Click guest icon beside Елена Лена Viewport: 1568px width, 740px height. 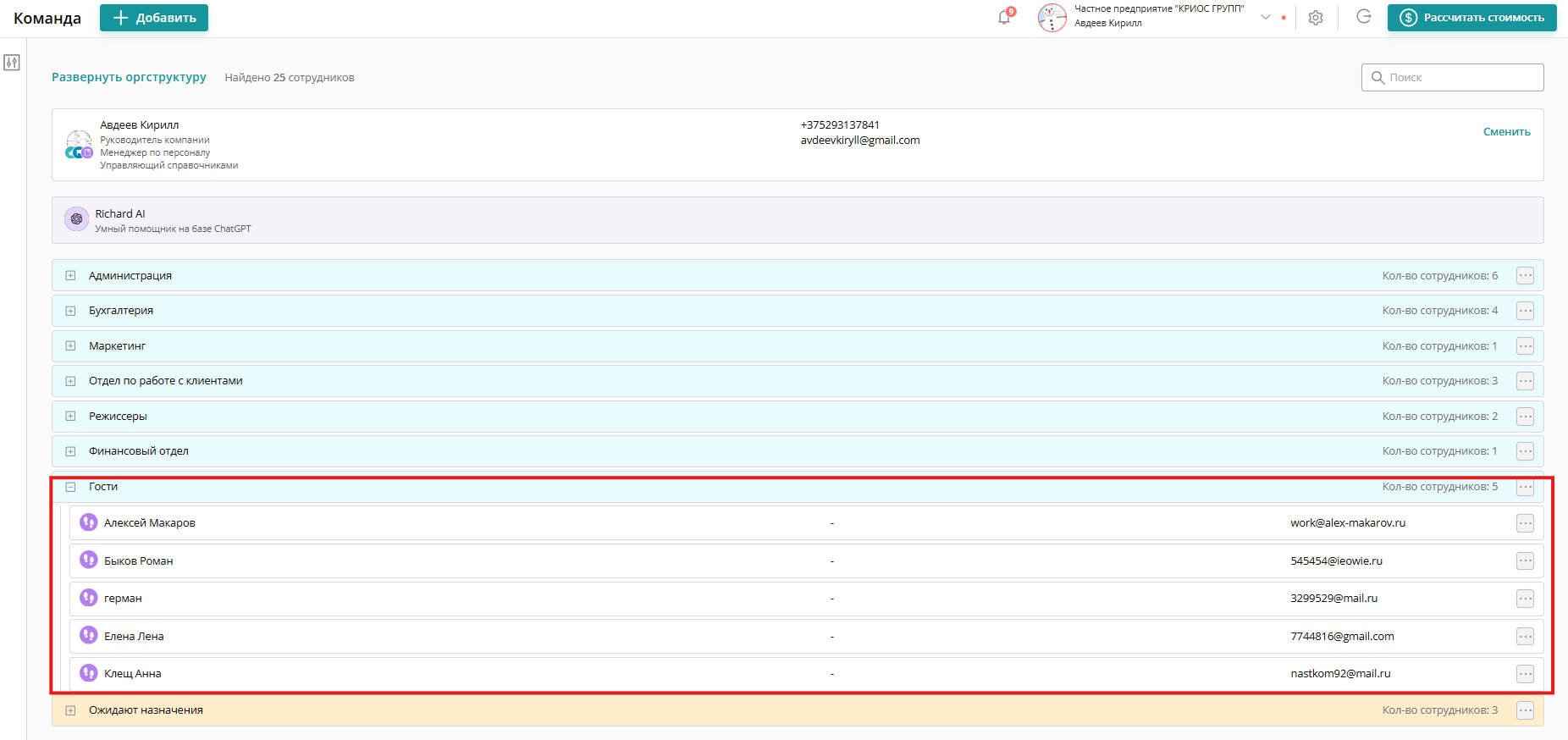tap(88, 635)
